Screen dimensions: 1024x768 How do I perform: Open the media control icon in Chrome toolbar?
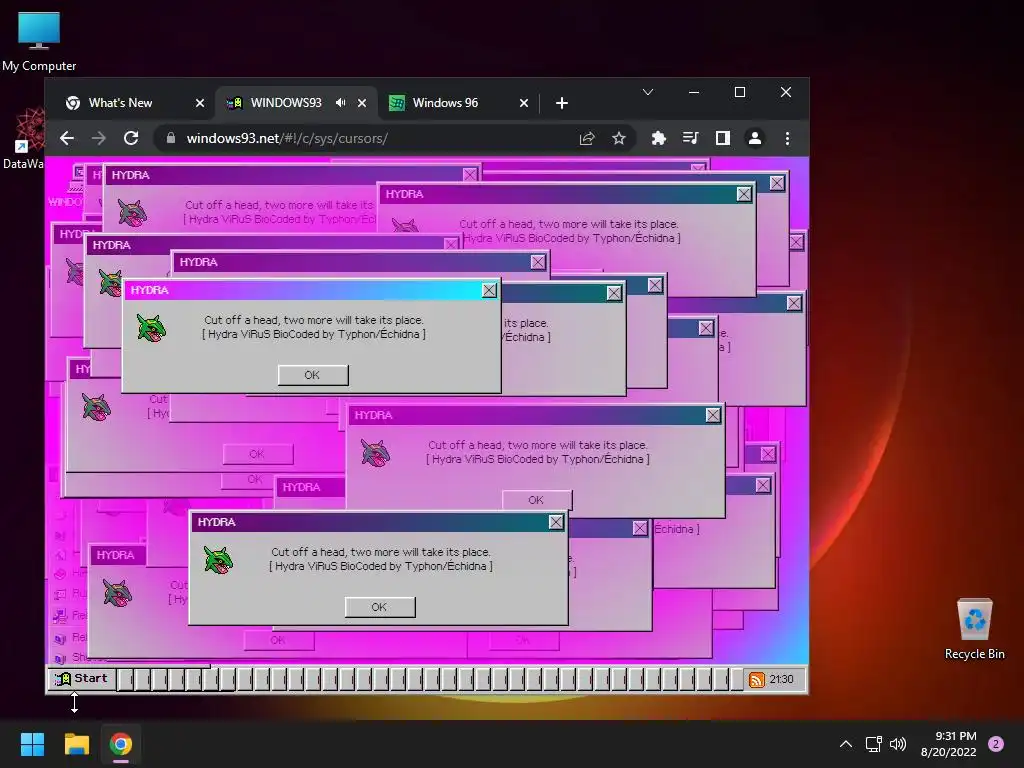[690, 138]
